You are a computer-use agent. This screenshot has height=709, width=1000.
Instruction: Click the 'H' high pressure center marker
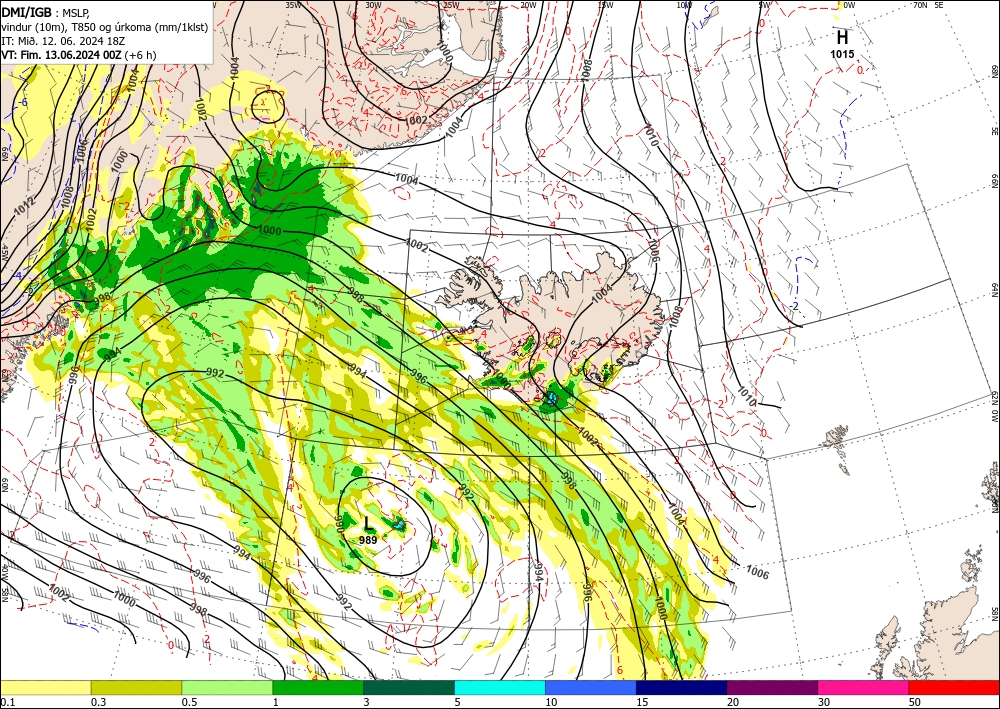842,37
